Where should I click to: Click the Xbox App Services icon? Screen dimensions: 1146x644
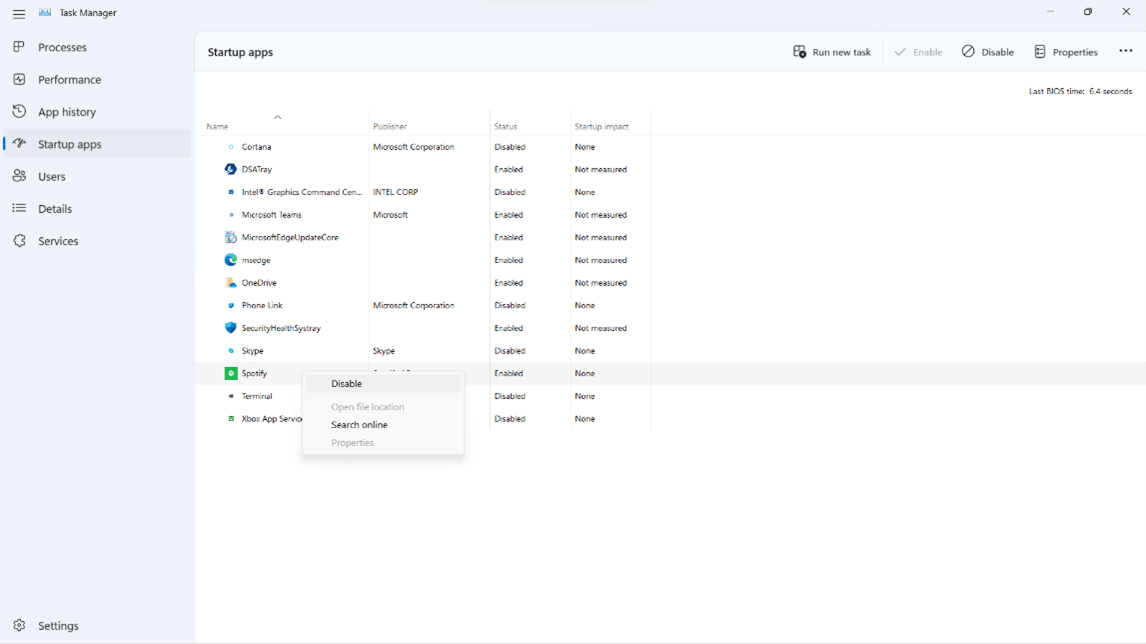pos(231,419)
